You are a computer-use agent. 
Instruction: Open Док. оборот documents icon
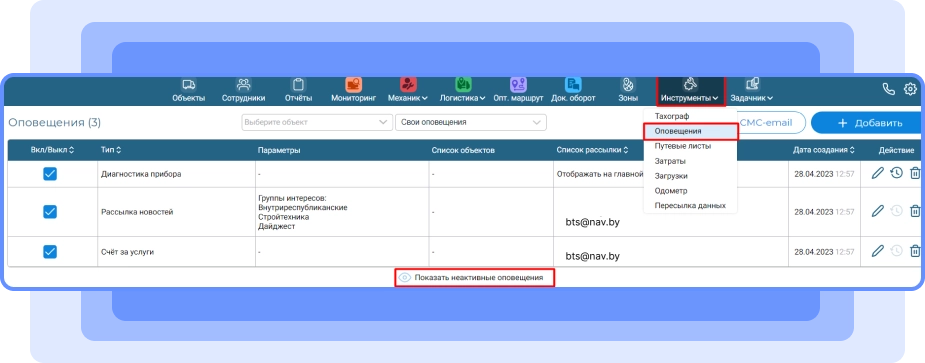(x=573, y=84)
